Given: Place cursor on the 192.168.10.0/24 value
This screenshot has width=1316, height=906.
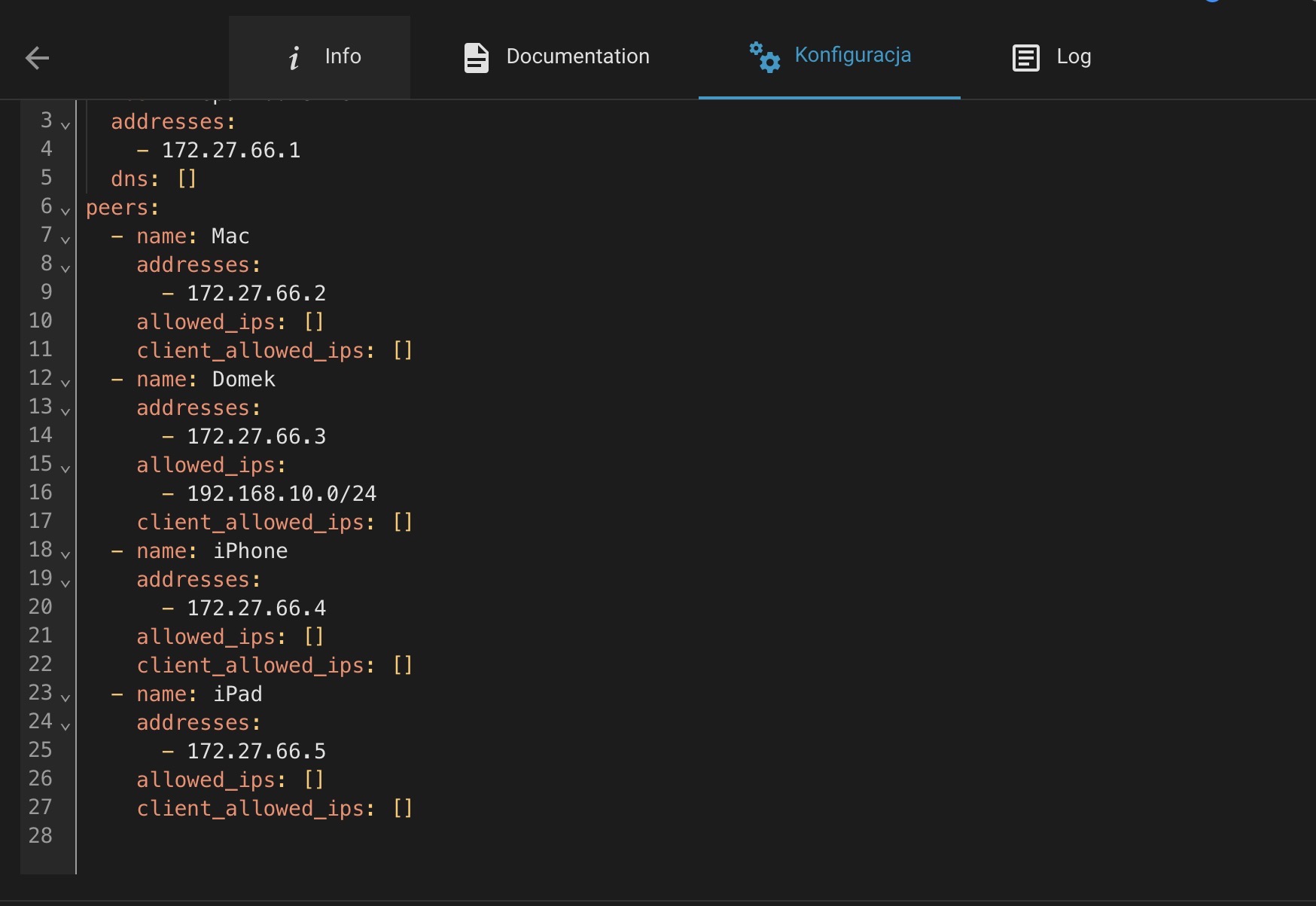Looking at the screenshot, I should 282,493.
